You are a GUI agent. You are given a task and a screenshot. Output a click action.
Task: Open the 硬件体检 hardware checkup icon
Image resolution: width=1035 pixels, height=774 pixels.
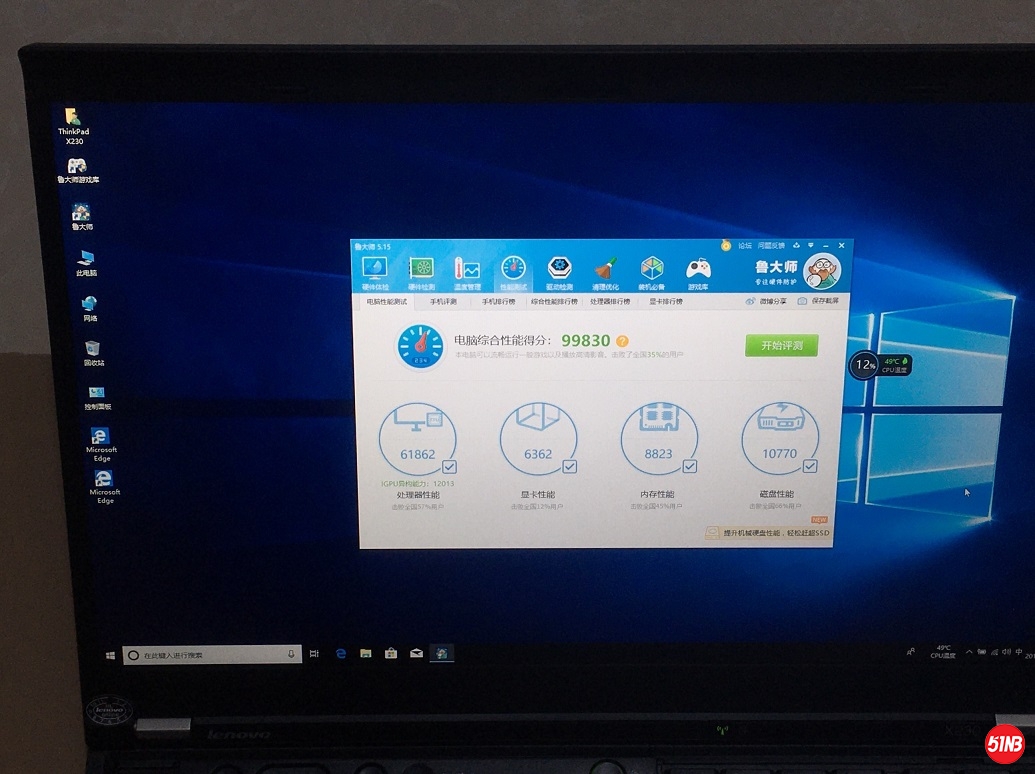coord(375,271)
